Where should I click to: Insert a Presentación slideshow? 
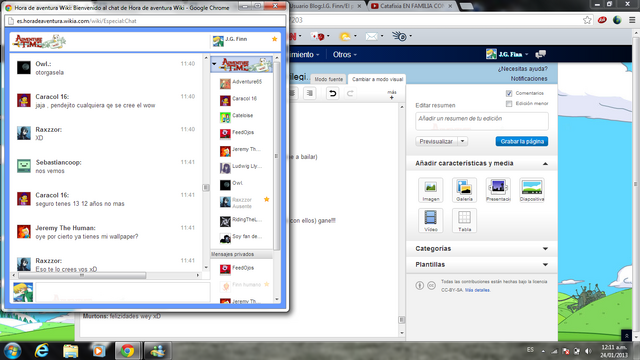[x=498, y=190]
